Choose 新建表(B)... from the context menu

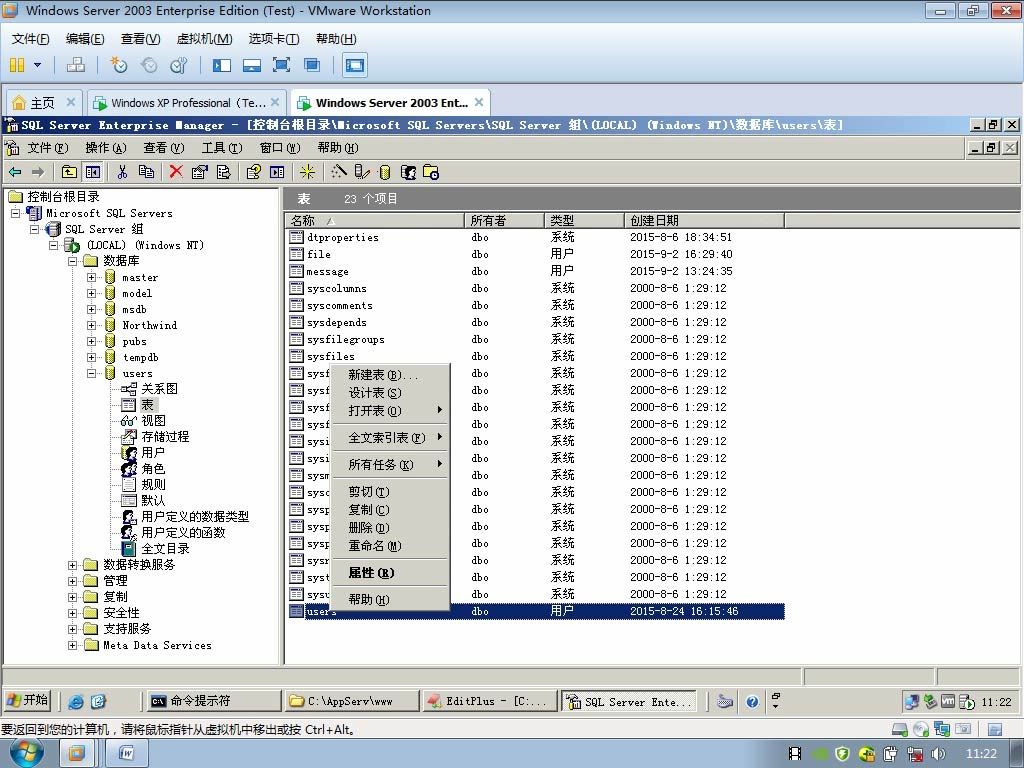390,375
